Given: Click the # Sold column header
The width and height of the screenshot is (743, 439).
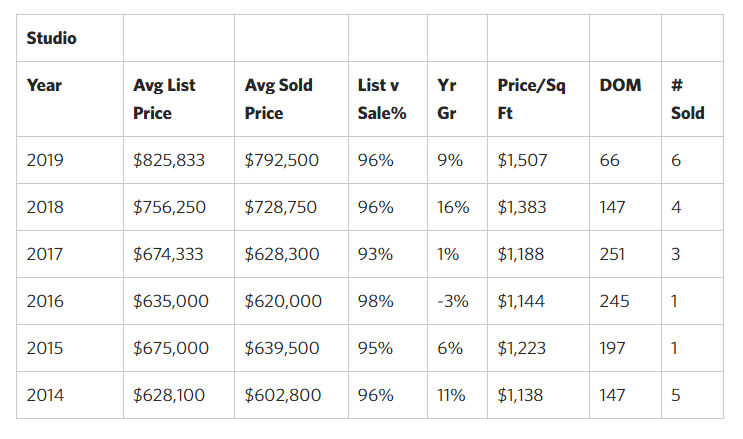Looking at the screenshot, I should click(x=687, y=99).
